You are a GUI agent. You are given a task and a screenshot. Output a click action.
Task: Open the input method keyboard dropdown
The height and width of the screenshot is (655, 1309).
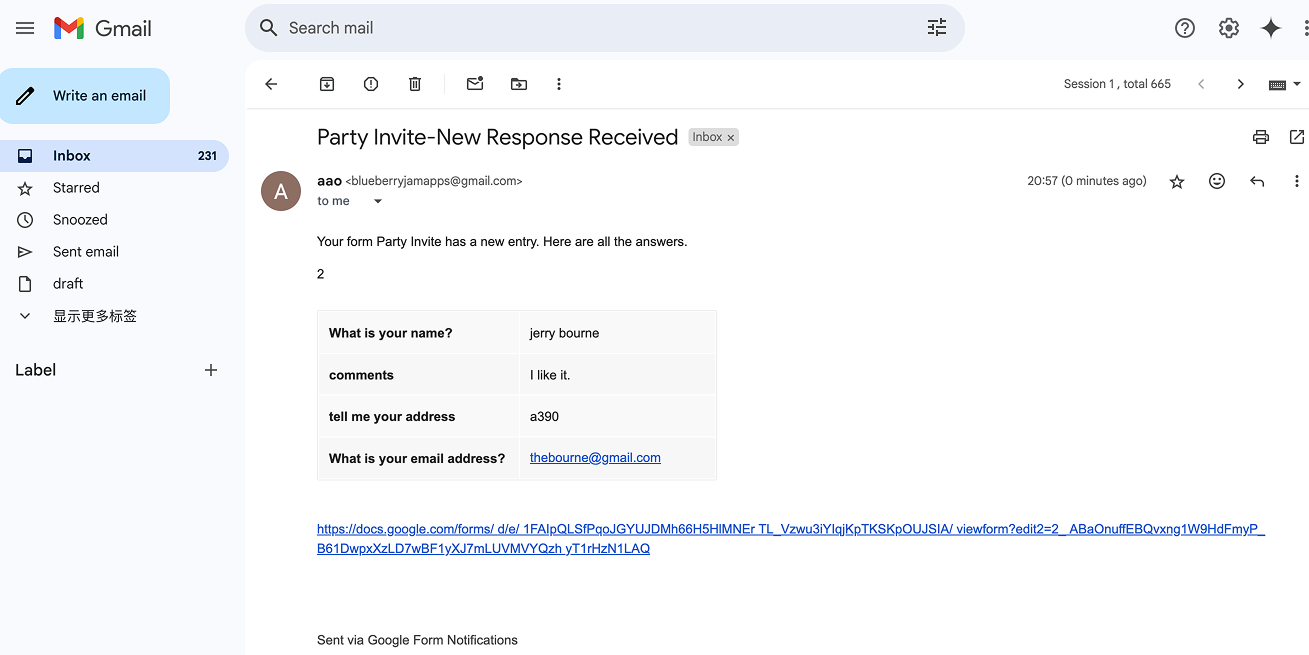1284,84
